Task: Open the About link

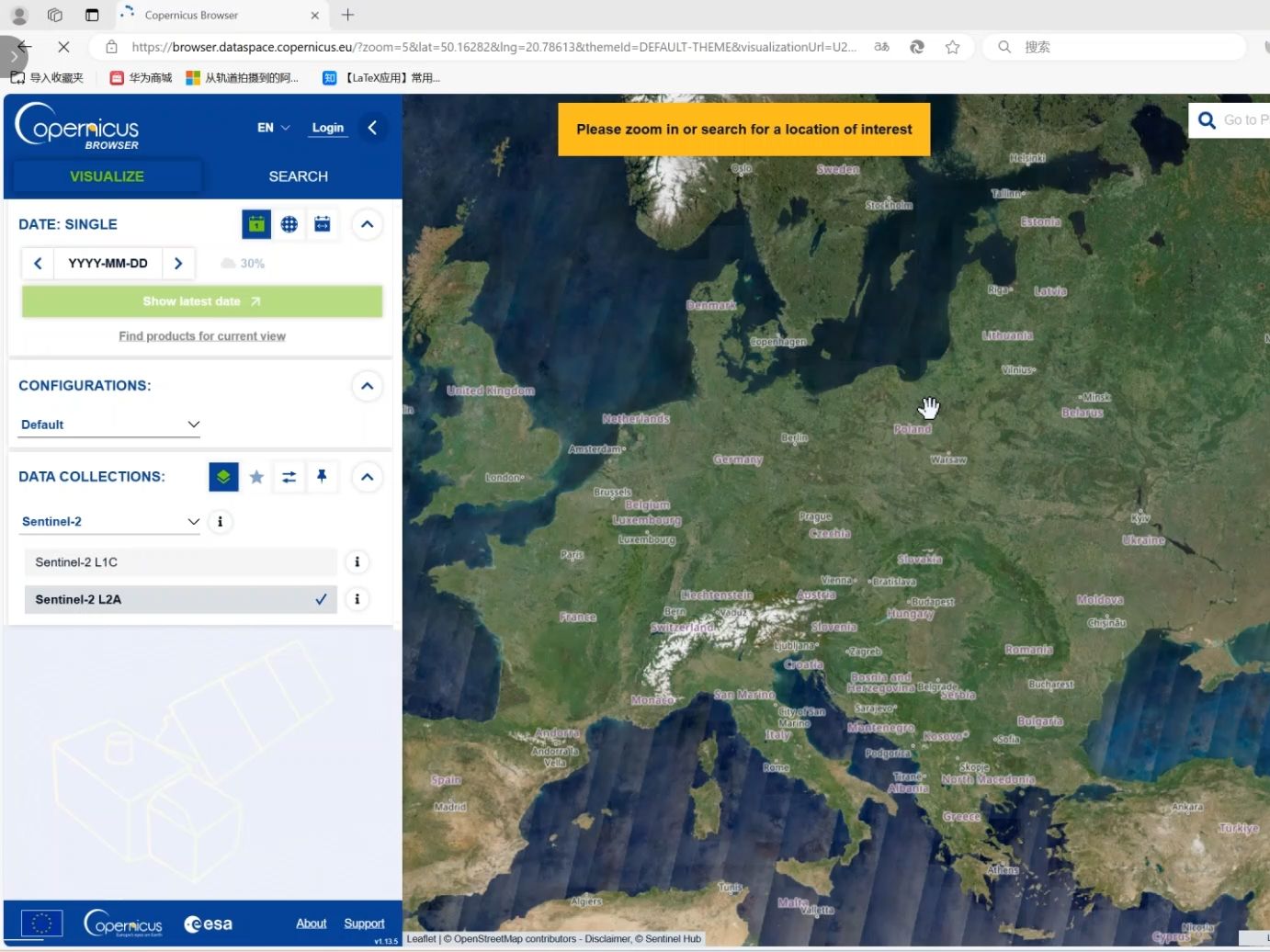Action: tap(312, 924)
